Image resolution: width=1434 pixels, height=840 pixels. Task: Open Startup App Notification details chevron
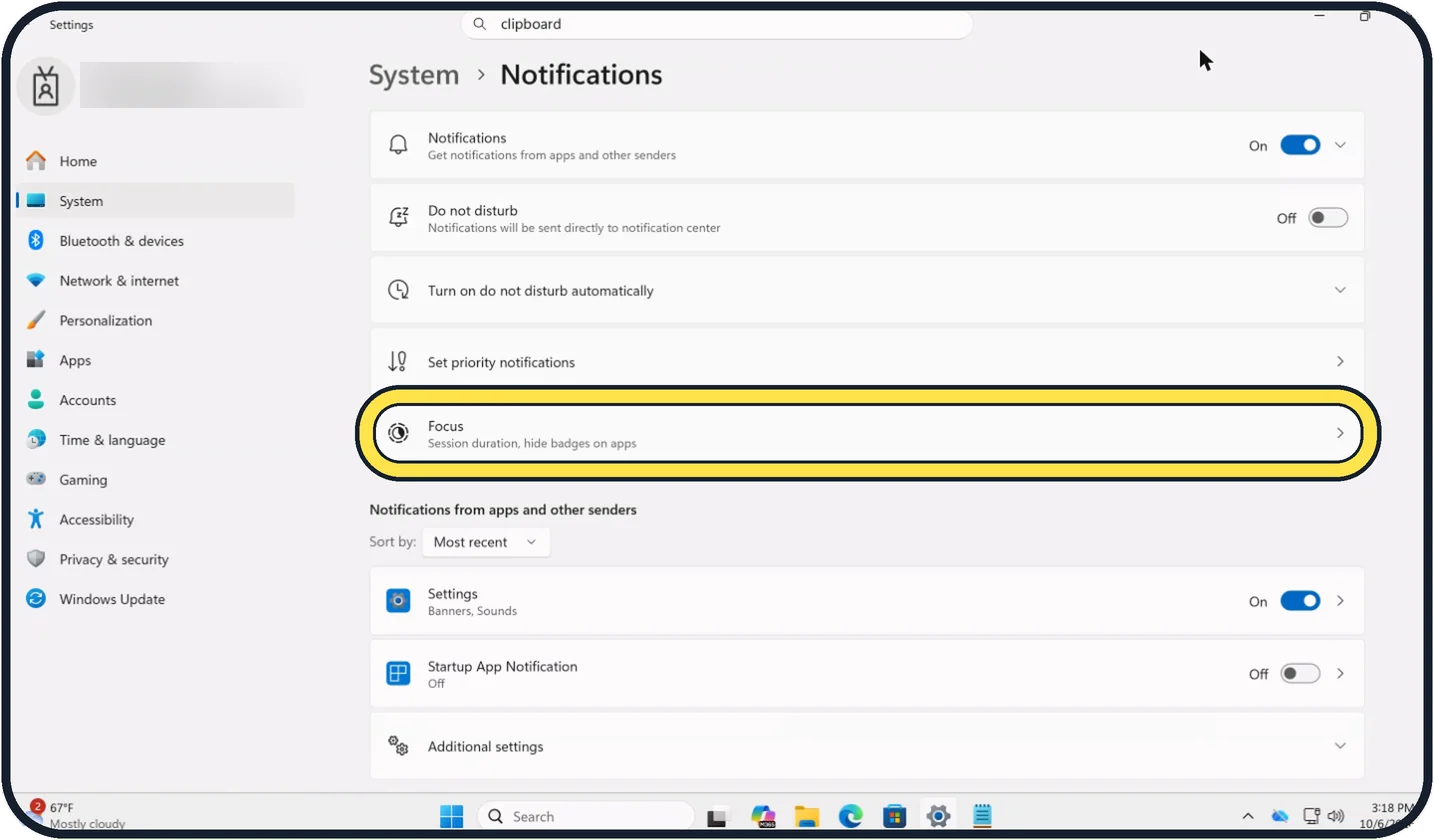coord(1341,674)
